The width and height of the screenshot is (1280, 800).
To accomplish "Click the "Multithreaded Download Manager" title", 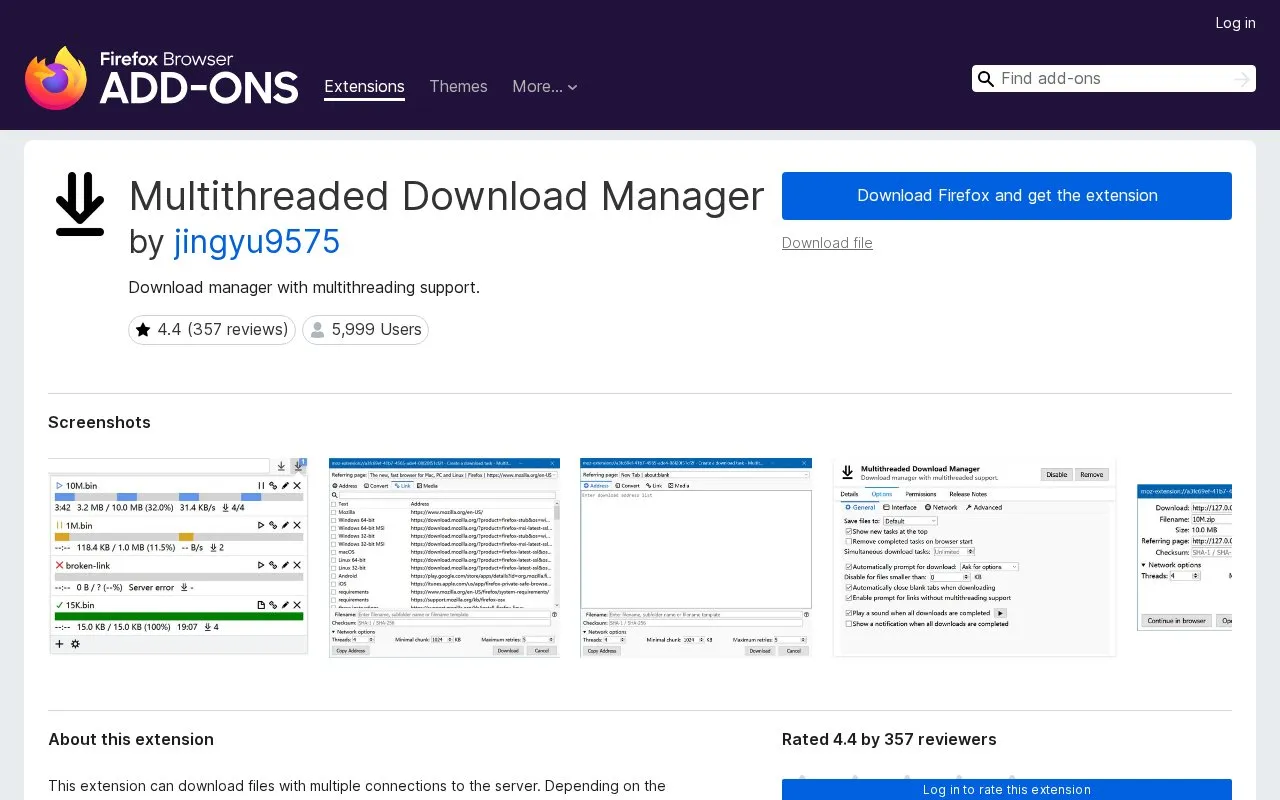I will [x=447, y=196].
